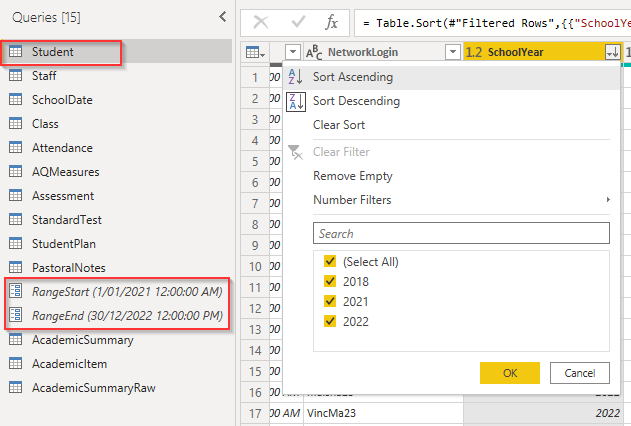Click the Cancel button
631x426 pixels.
tap(580, 373)
